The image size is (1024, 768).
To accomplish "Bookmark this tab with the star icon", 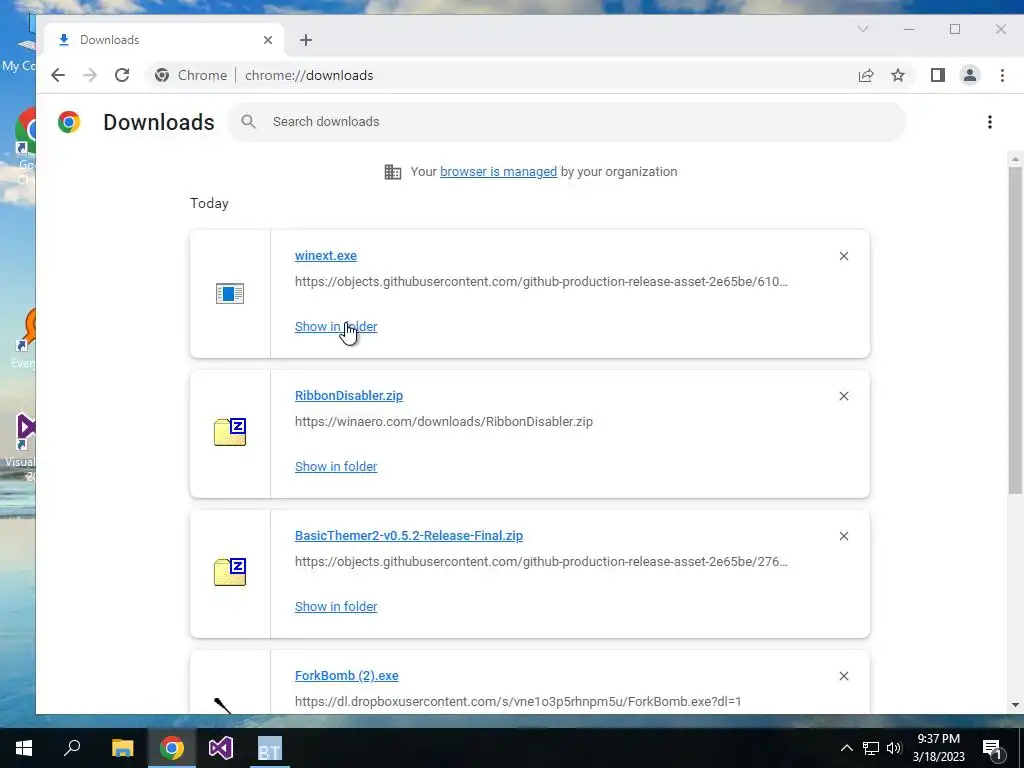I will pyautogui.click(x=898, y=75).
